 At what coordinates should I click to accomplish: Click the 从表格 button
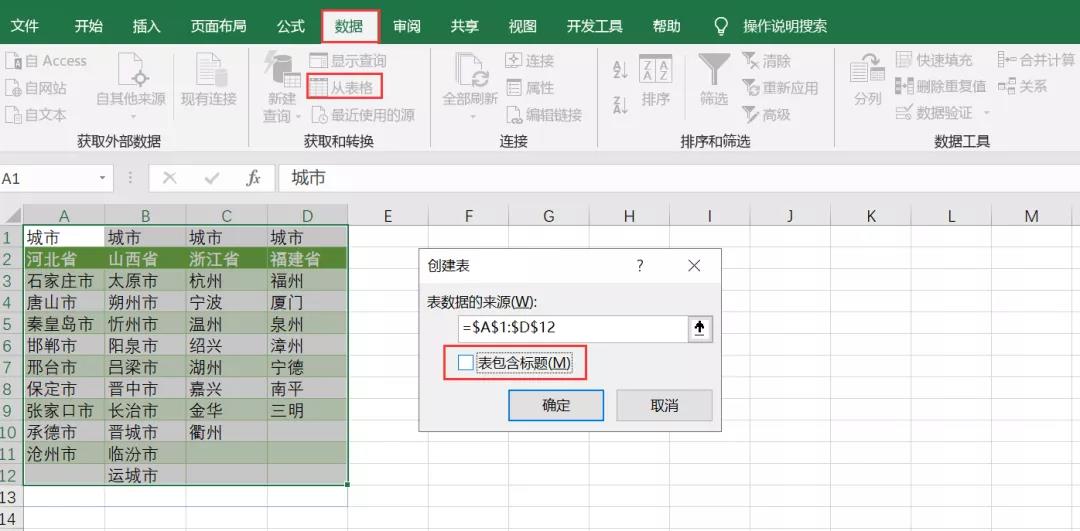[344, 87]
